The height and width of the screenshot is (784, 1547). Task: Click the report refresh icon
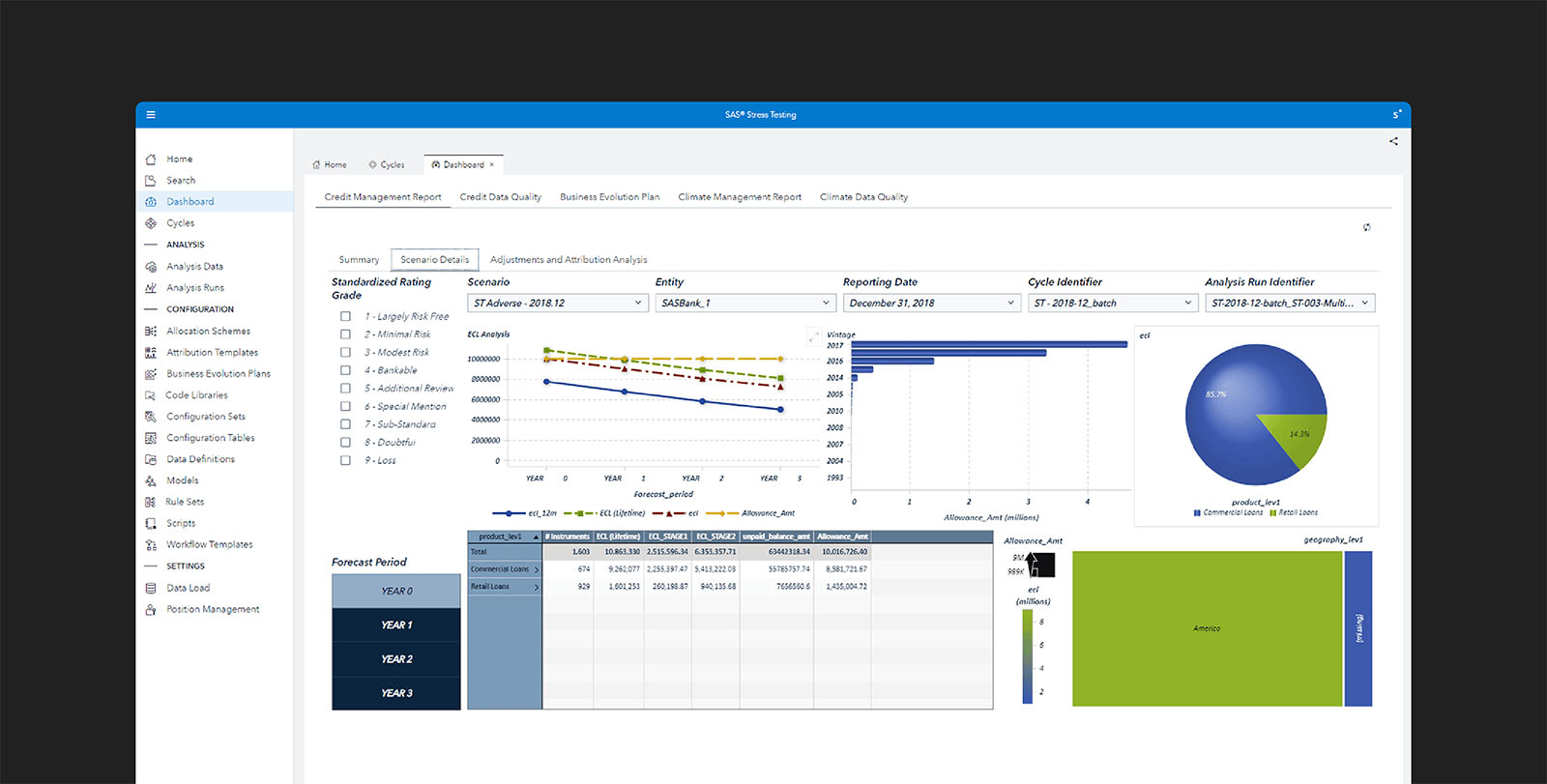[x=1366, y=227]
